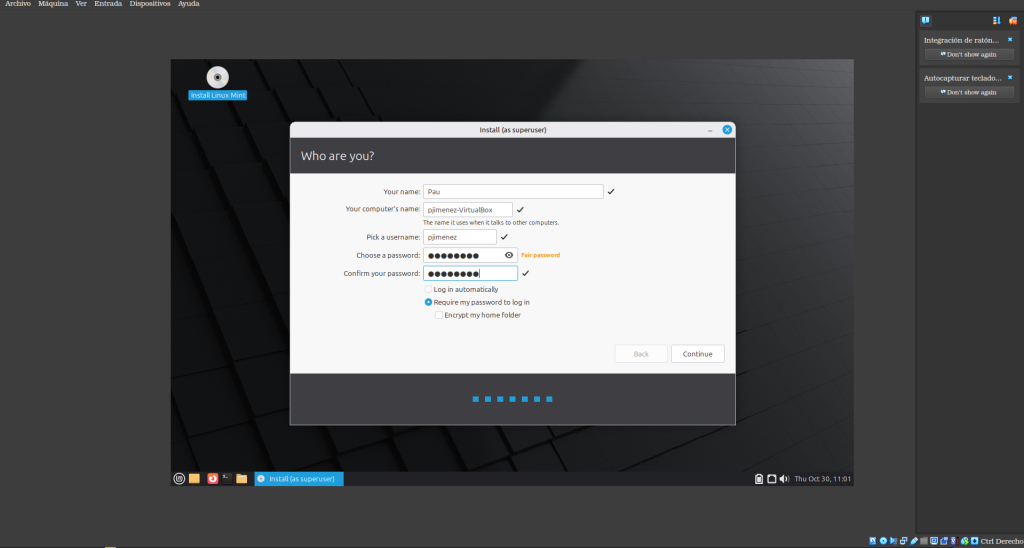Click the Continue button
1024x548 pixels.
click(697, 354)
